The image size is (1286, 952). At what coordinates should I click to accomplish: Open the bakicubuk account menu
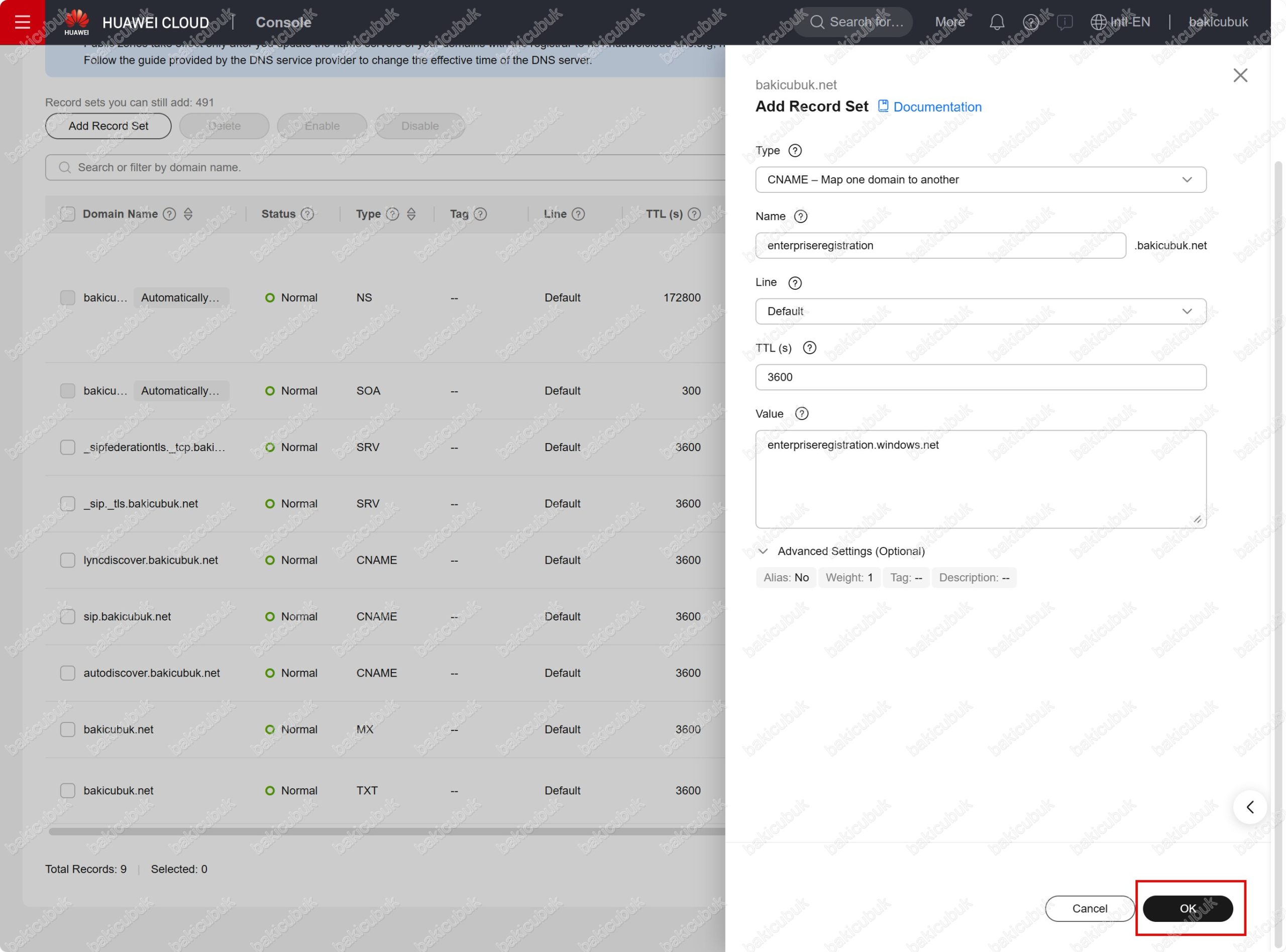1218,22
